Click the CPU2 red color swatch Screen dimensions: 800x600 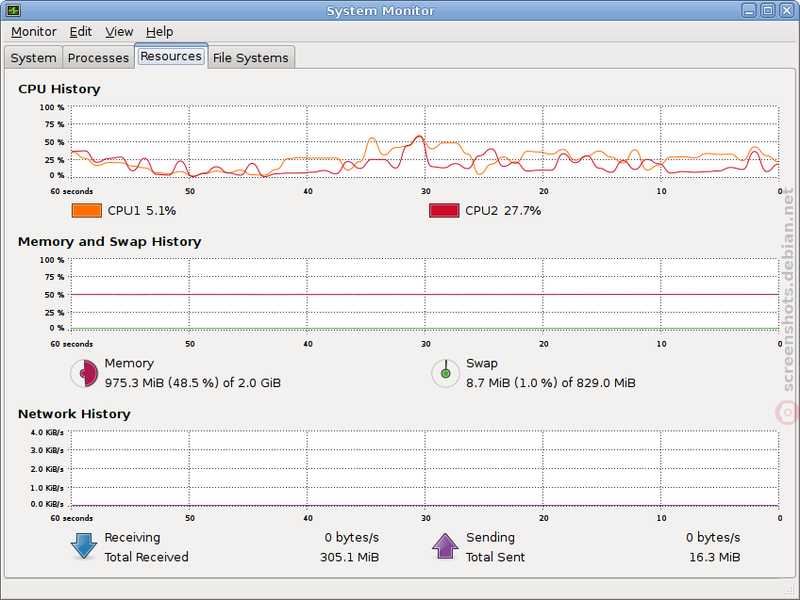pos(444,211)
